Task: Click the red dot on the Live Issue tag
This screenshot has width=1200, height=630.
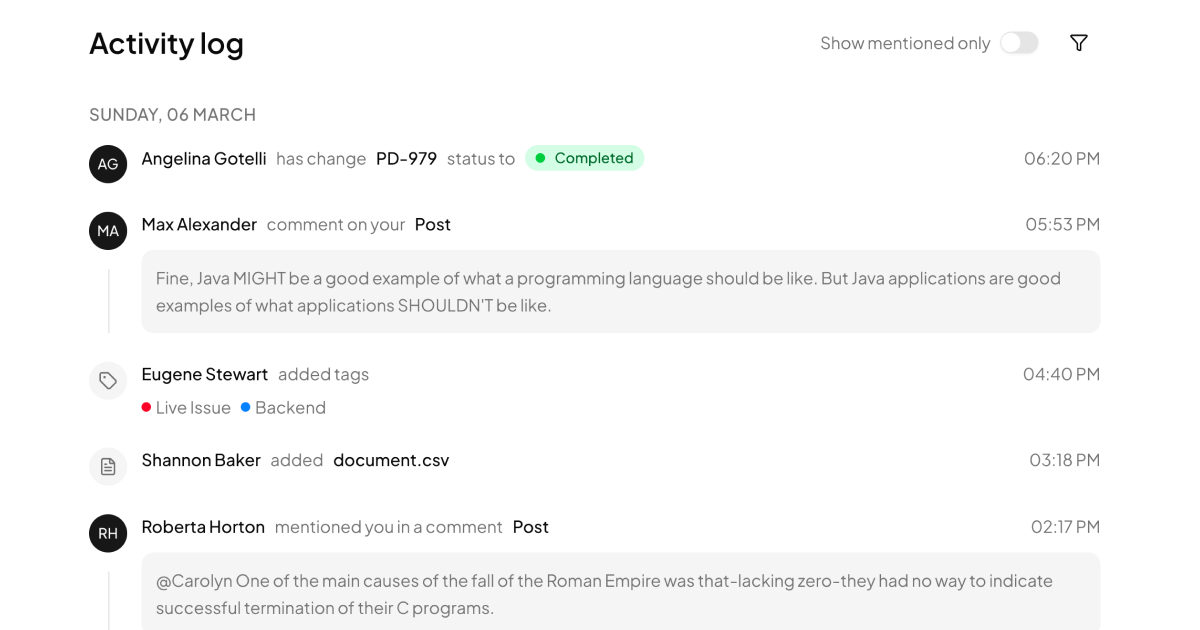Action: pos(145,407)
